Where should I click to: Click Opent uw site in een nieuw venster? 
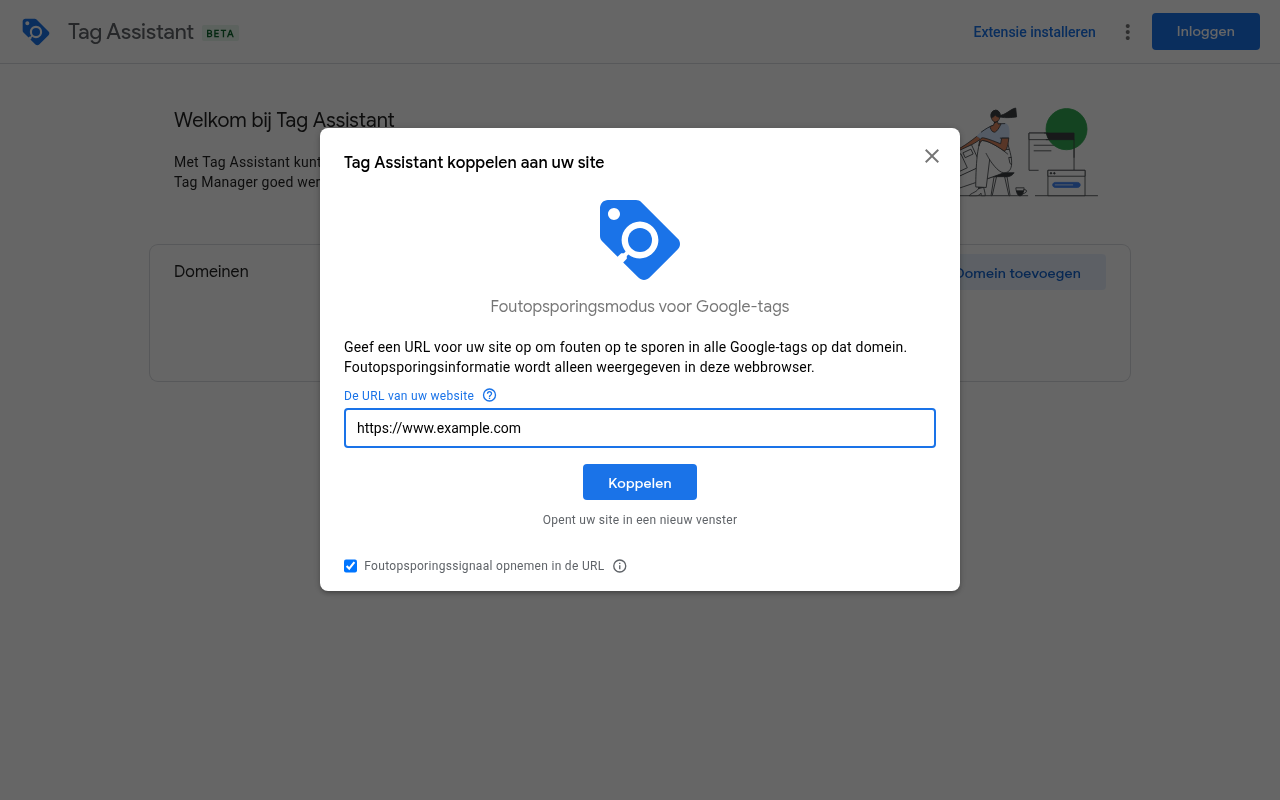(x=640, y=520)
